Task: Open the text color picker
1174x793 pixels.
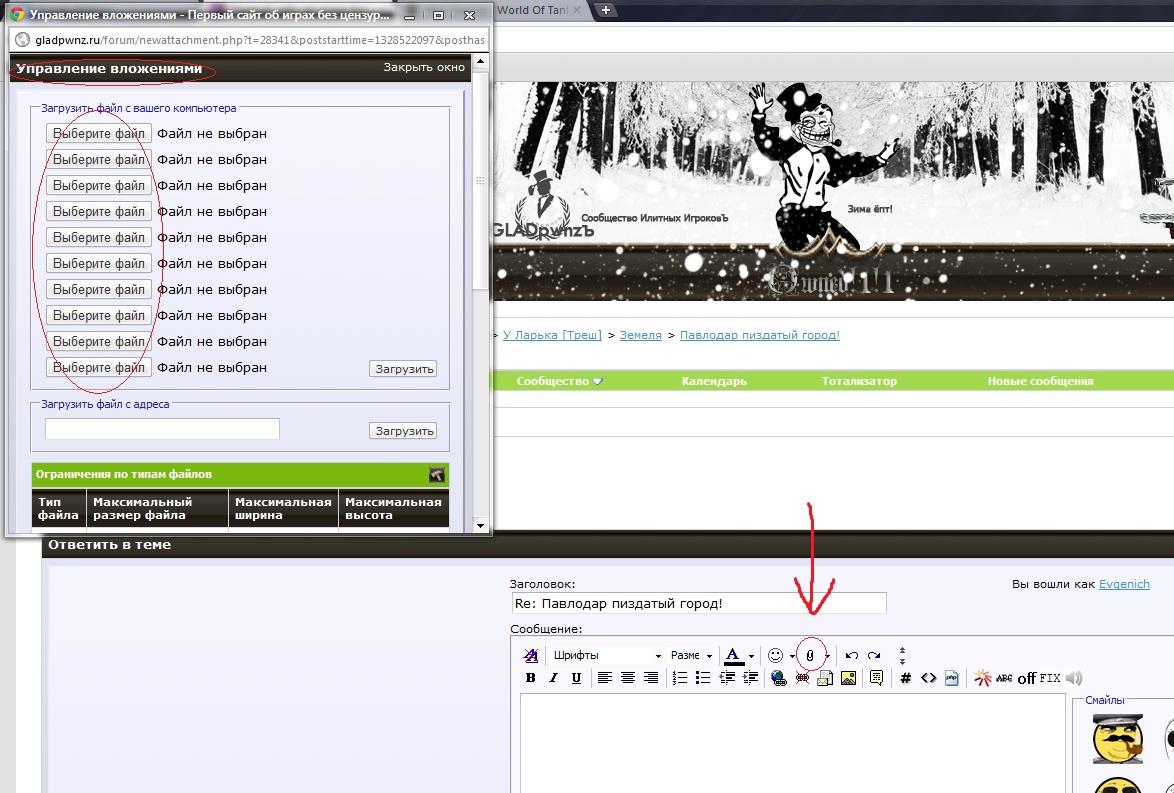Action: pyautogui.click(x=751, y=656)
